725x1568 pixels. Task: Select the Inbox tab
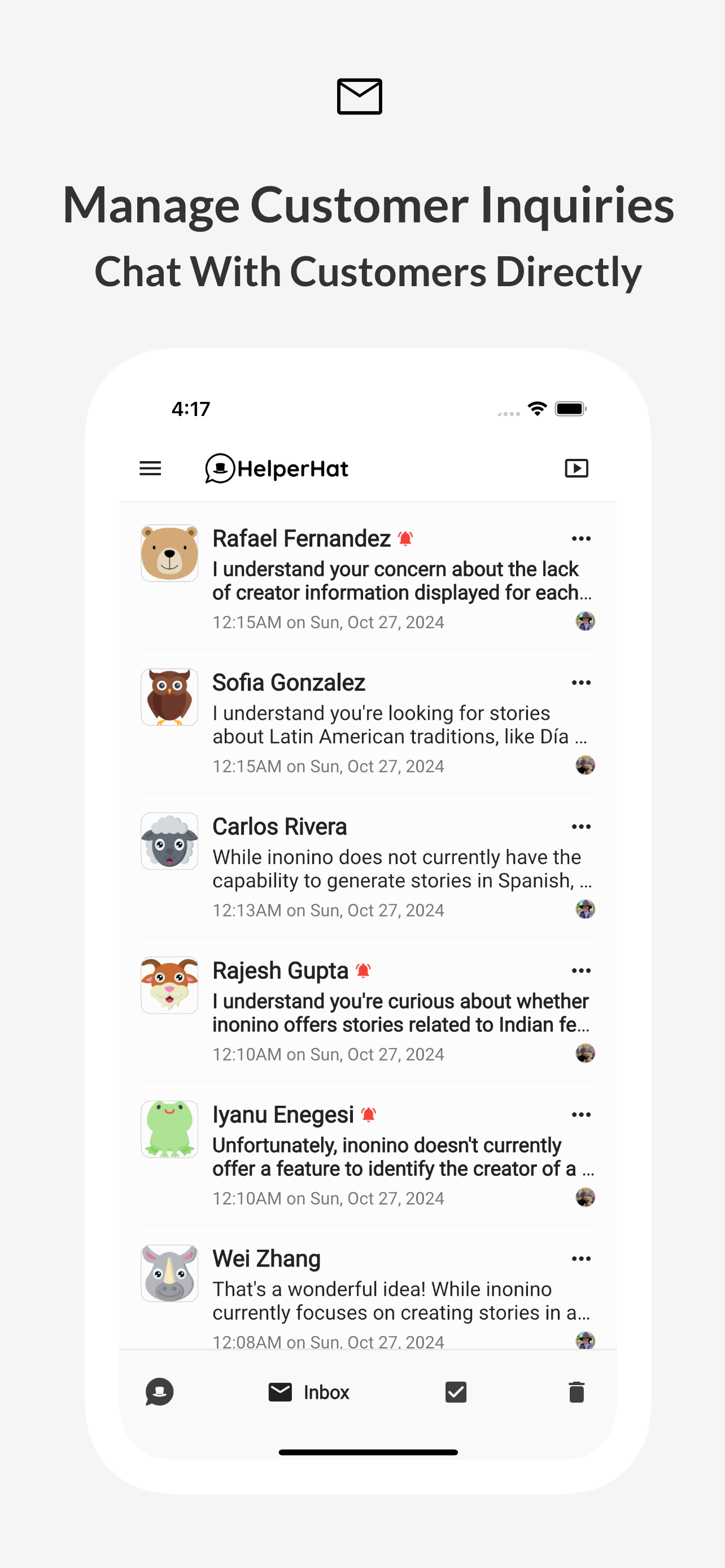309,1392
